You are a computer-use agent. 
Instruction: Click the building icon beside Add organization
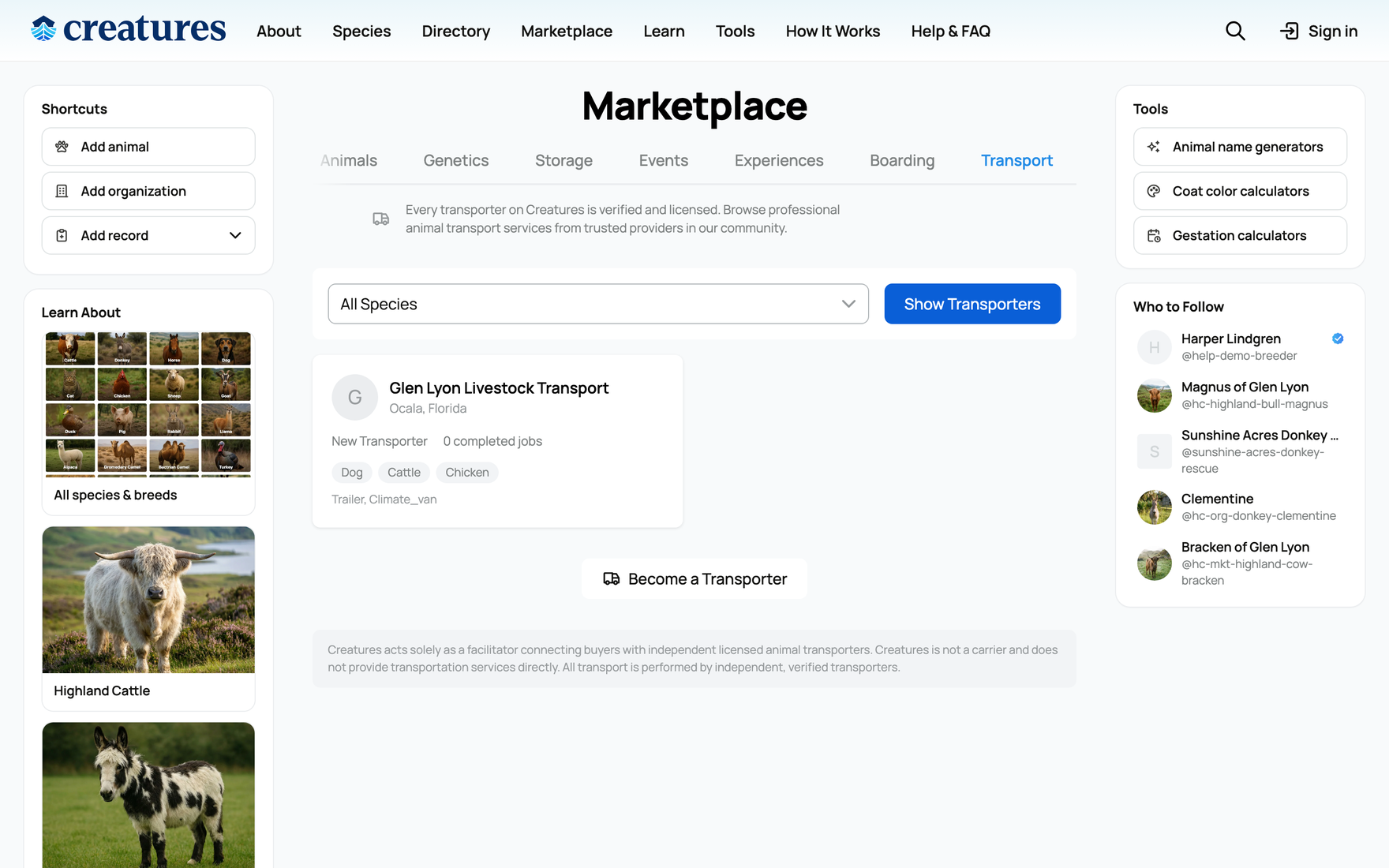click(62, 191)
